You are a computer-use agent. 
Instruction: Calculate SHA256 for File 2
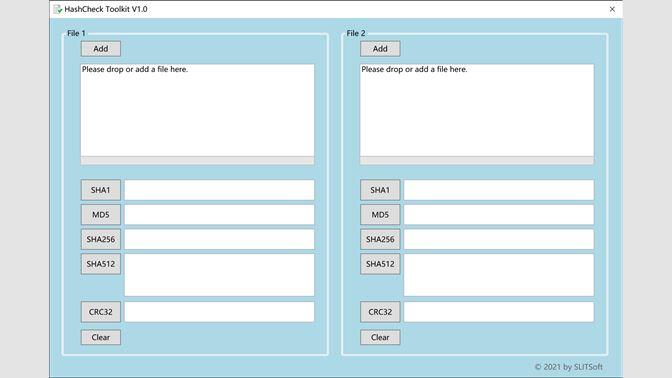380,239
